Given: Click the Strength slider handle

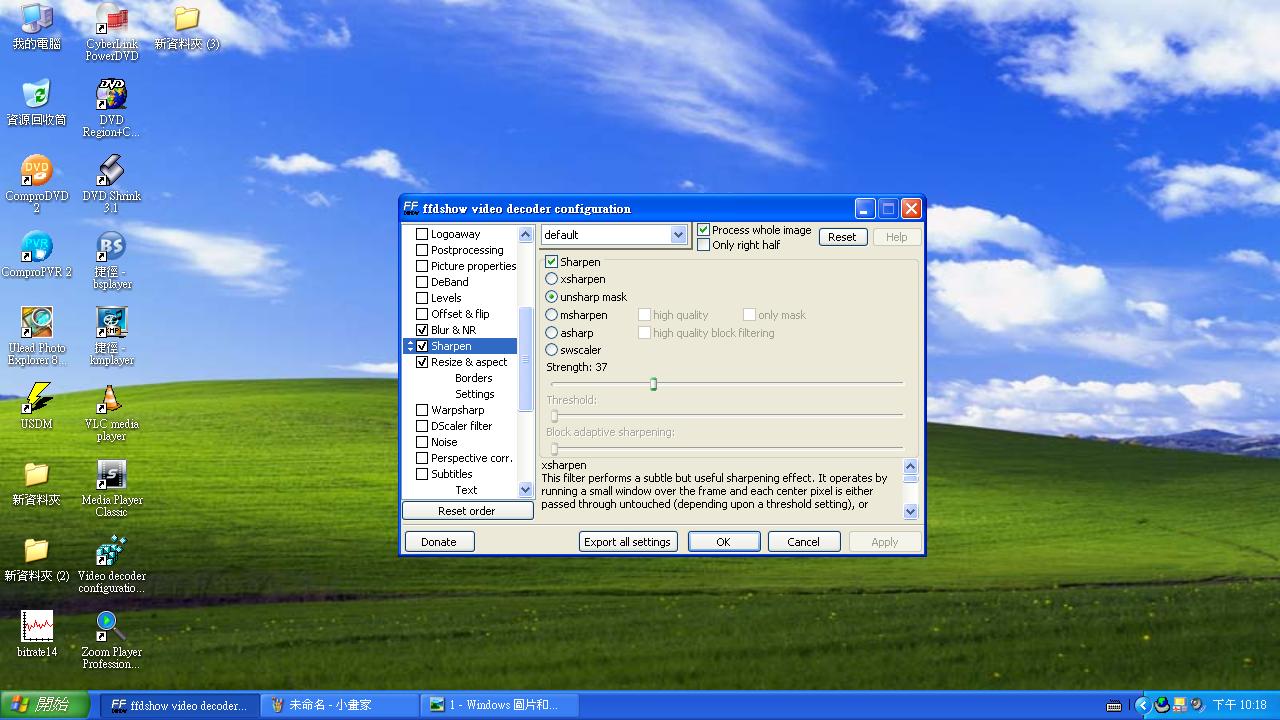Looking at the screenshot, I should point(653,384).
